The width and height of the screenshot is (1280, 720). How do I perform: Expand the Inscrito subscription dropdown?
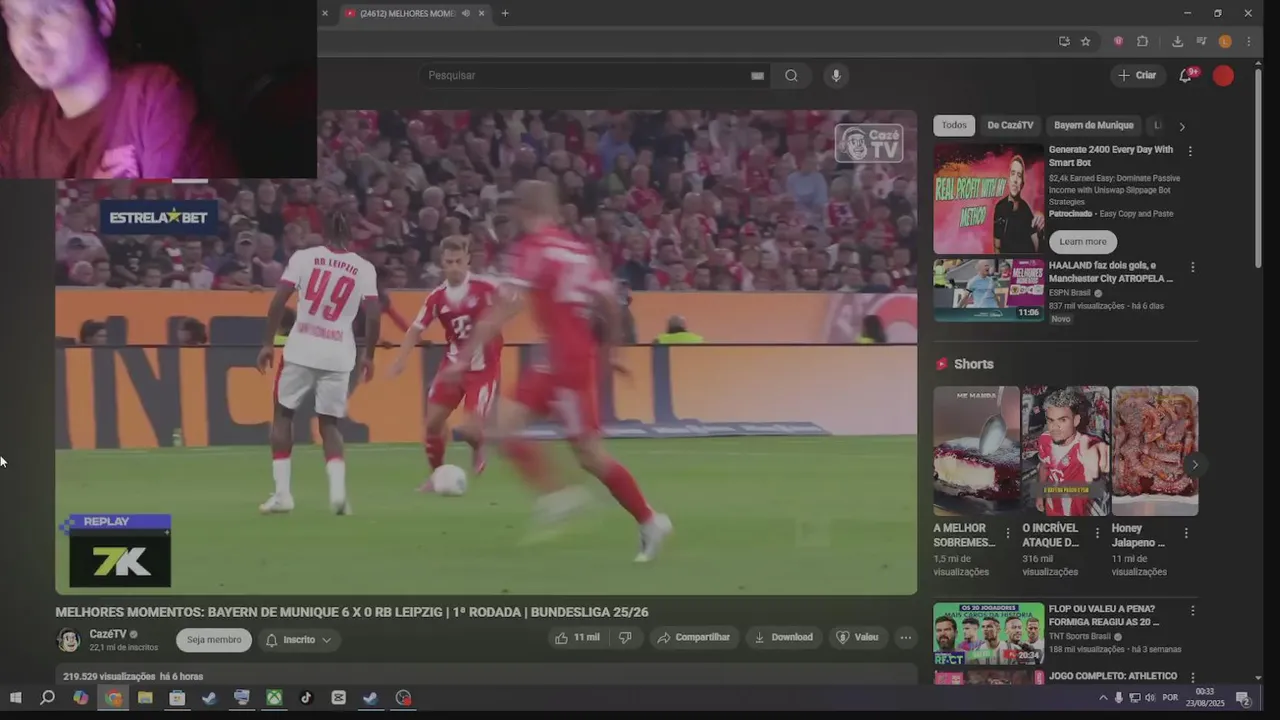coord(298,640)
